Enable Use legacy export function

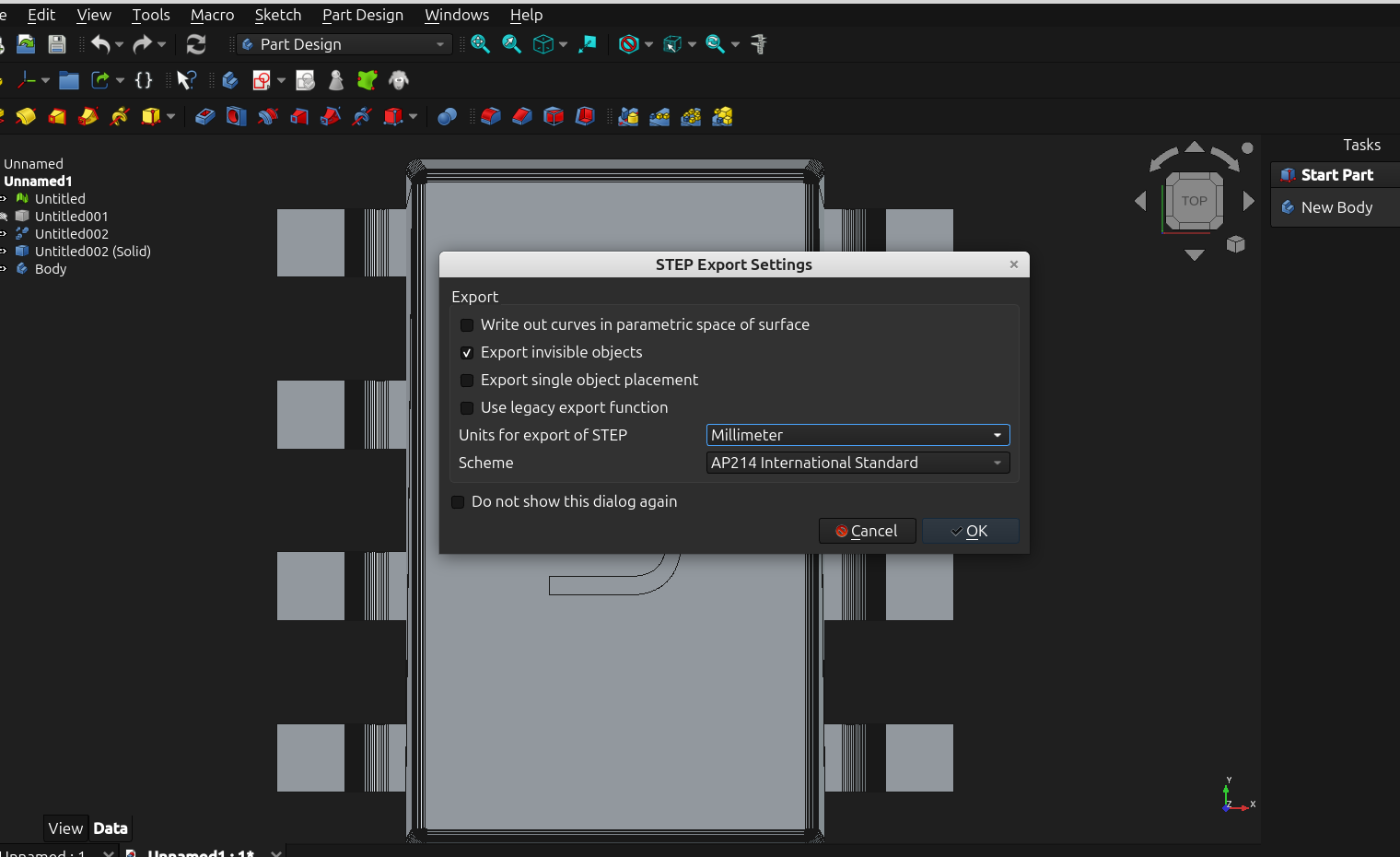point(467,408)
